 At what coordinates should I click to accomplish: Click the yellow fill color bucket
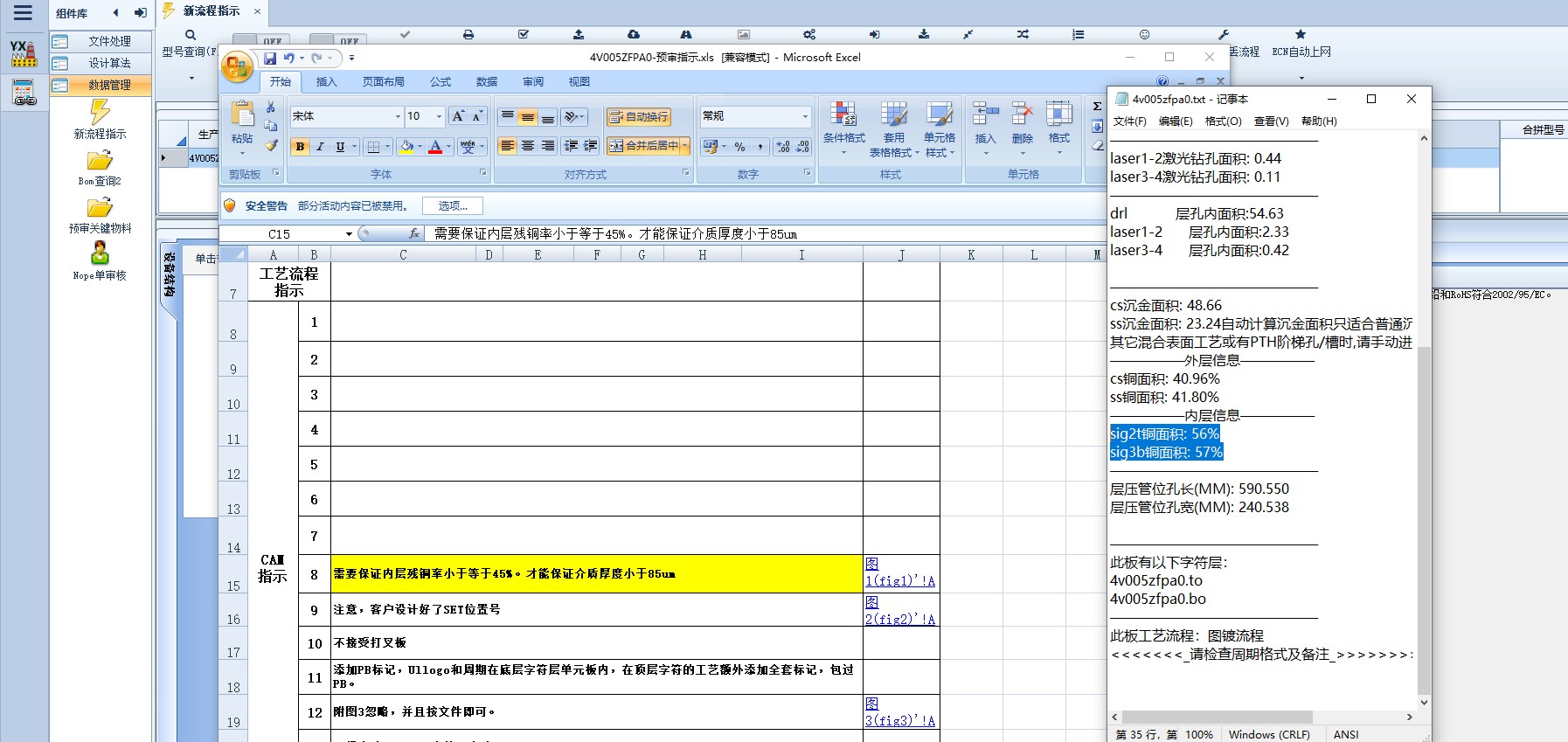click(x=406, y=147)
